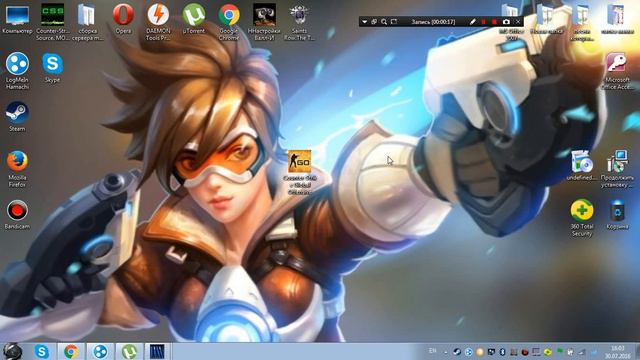This screenshot has width=640, height=360.
Task: Select the DAEMON Tools desktop shortcut
Action: click(158, 22)
